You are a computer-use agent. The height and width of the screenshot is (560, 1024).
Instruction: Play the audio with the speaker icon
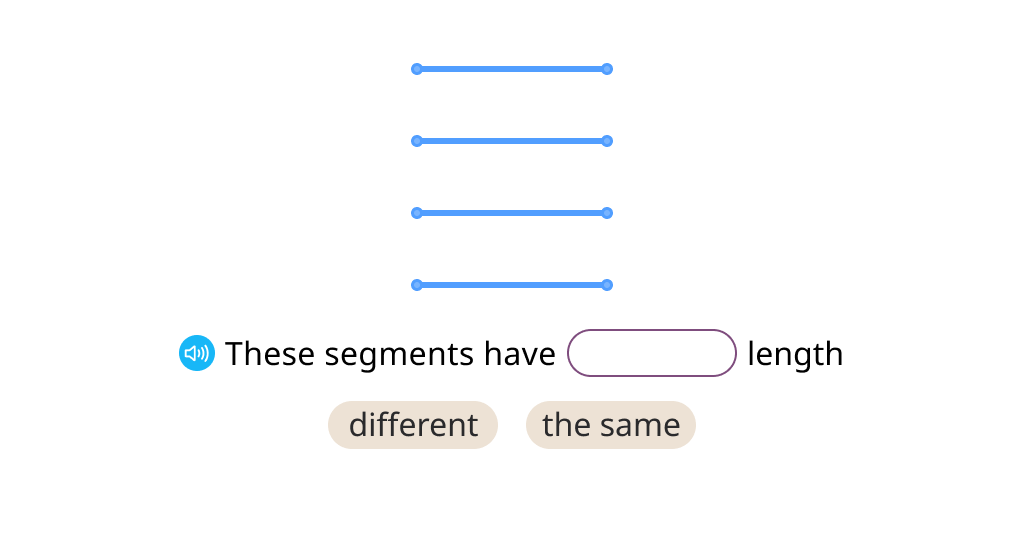[x=197, y=353]
